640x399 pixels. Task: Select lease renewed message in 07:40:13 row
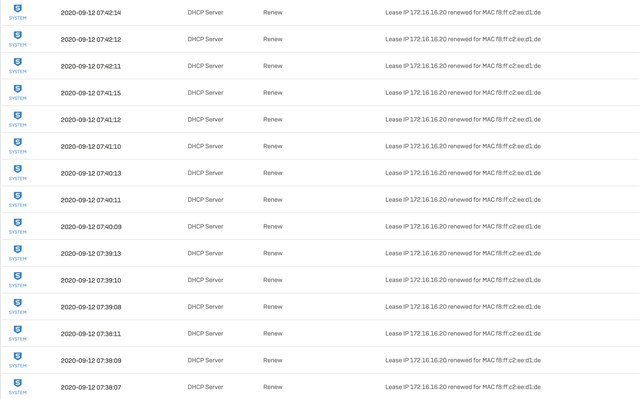(x=463, y=173)
